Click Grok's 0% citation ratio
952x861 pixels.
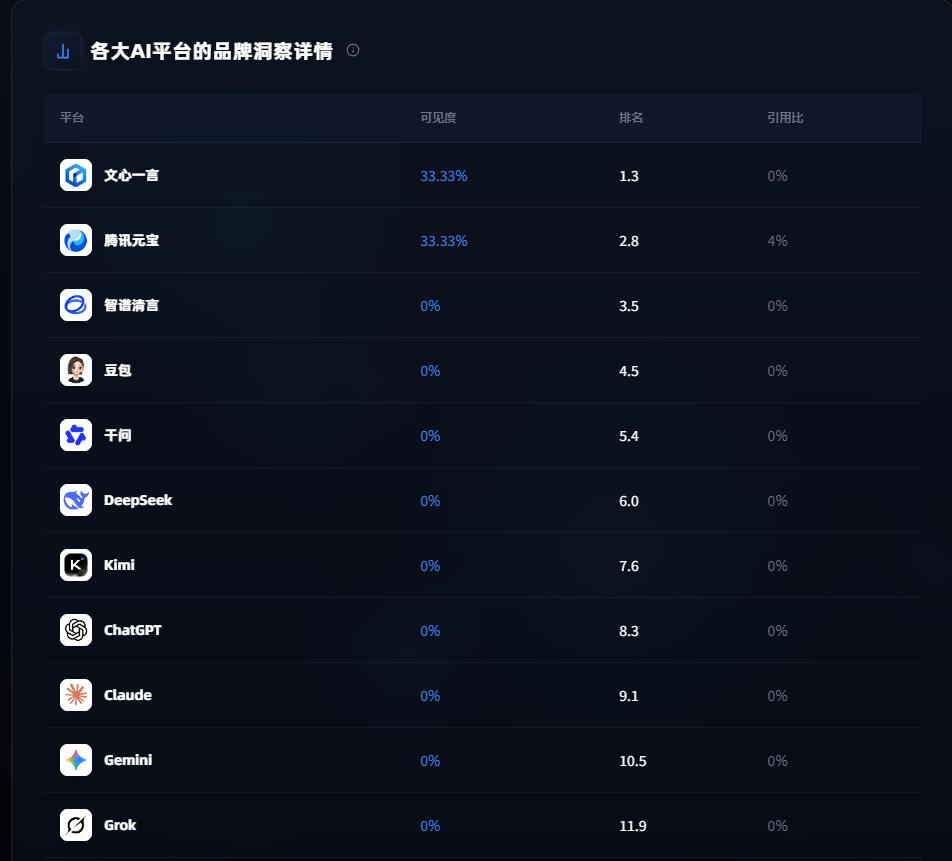click(777, 826)
